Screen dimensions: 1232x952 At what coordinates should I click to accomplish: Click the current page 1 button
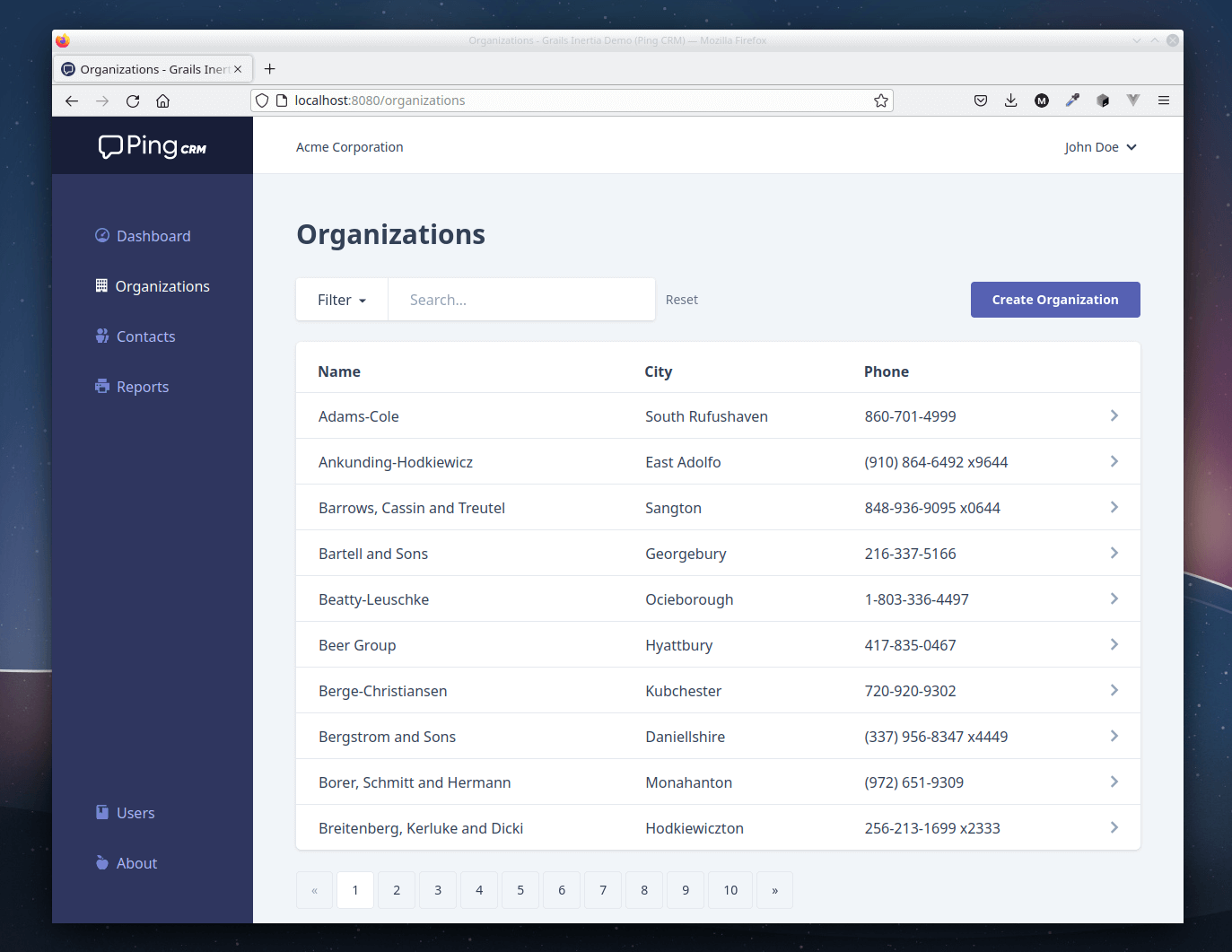point(355,890)
